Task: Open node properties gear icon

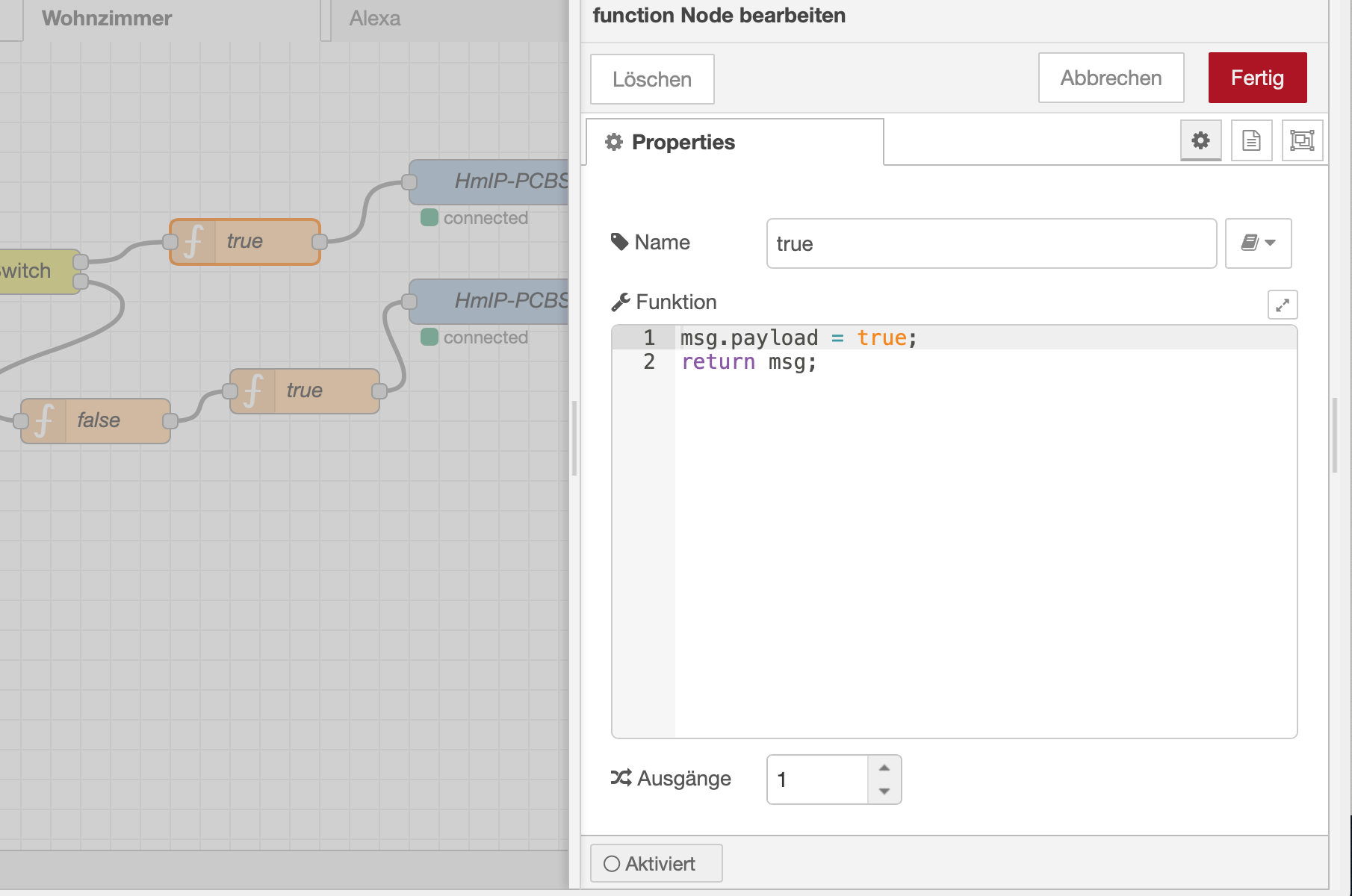Action: coord(1200,140)
